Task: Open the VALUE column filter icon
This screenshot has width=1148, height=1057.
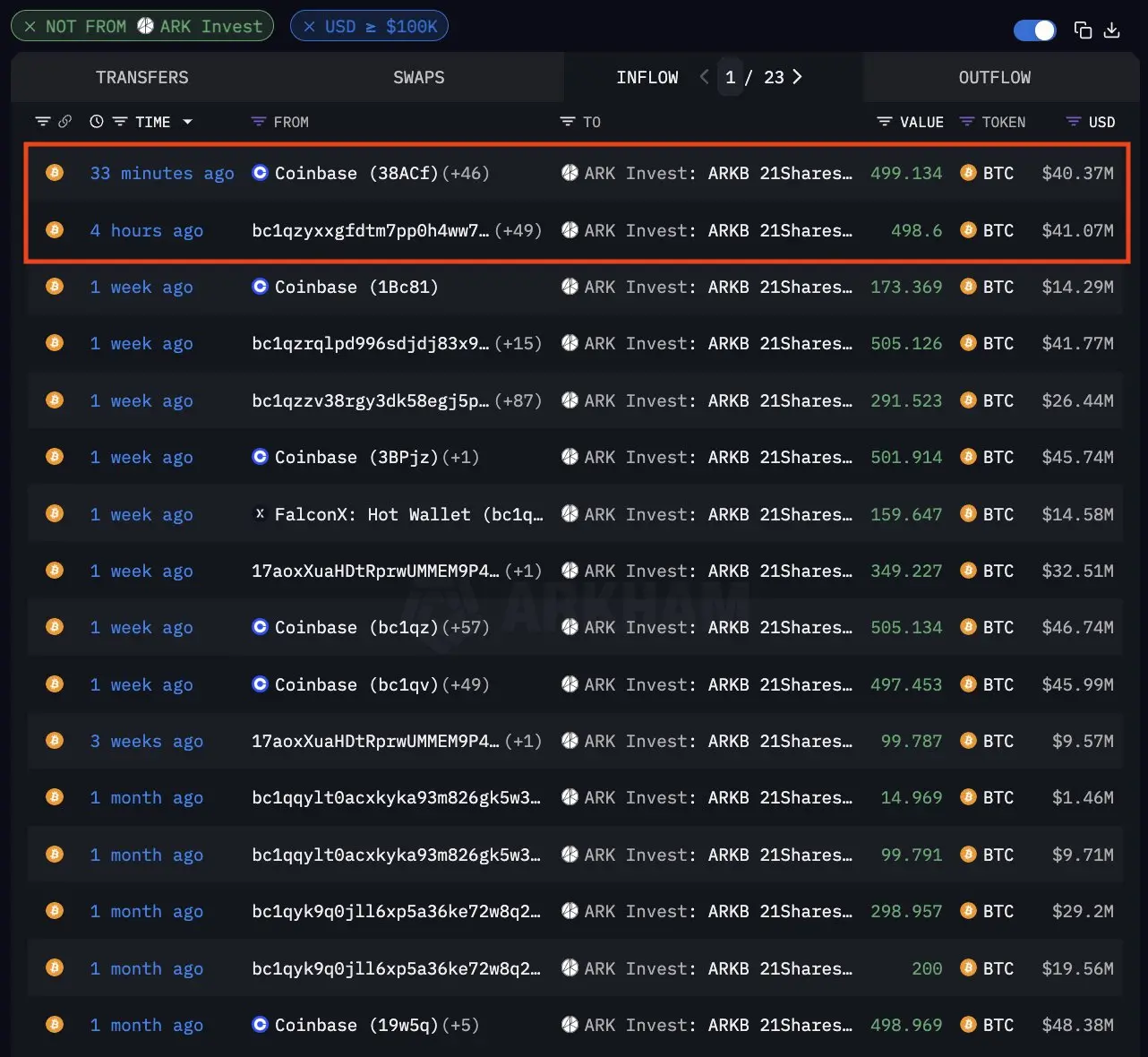Action: click(884, 122)
